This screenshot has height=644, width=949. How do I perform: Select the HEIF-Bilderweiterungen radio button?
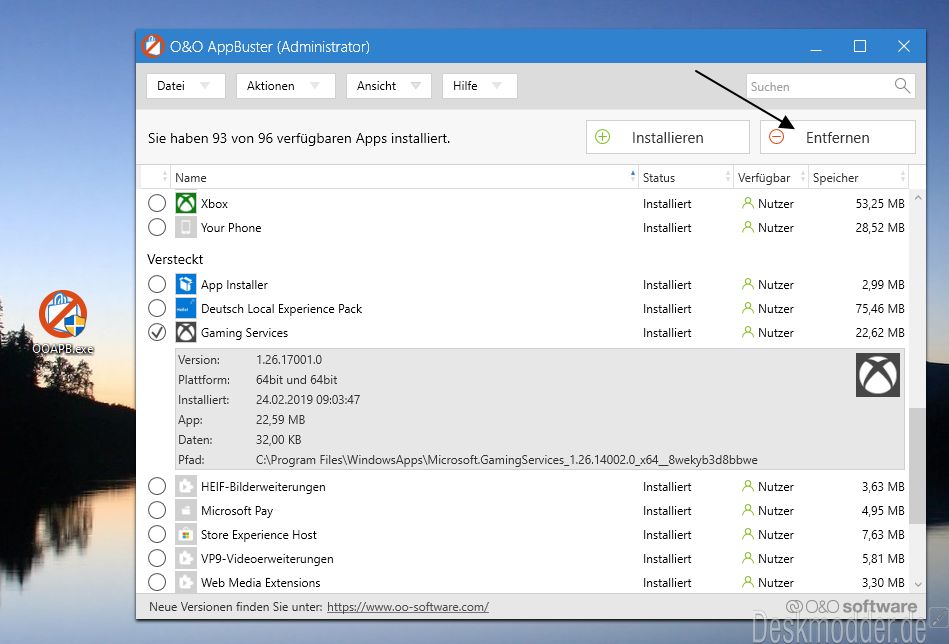[x=157, y=486]
